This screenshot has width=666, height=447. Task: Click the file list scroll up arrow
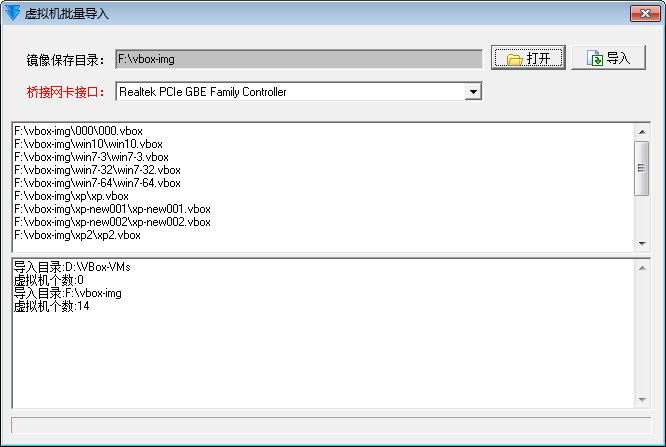[642, 132]
